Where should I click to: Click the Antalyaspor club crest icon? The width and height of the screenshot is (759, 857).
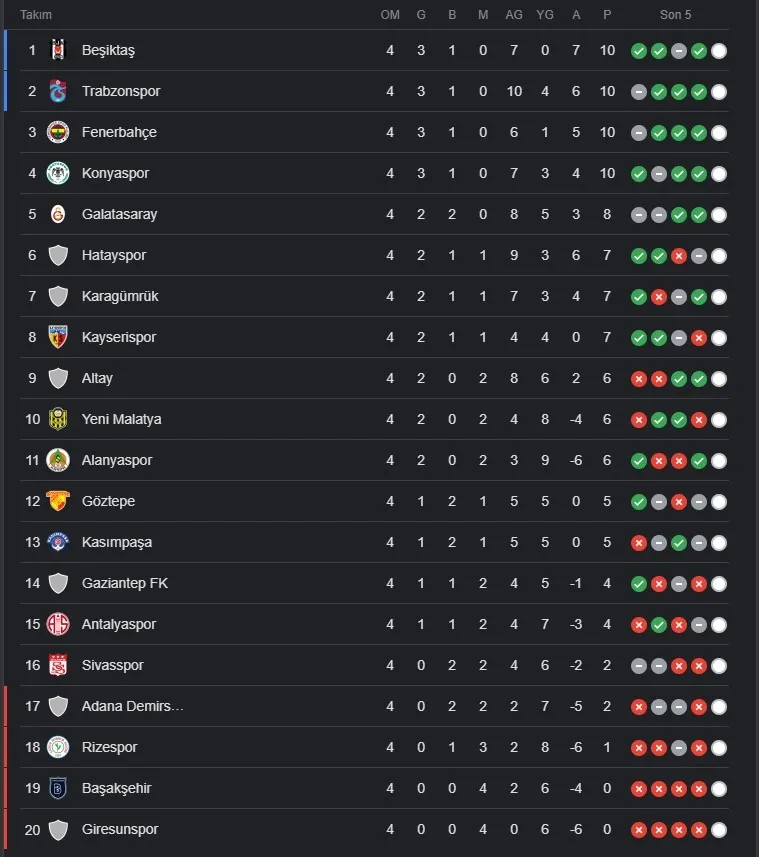(x=57, y=624)
